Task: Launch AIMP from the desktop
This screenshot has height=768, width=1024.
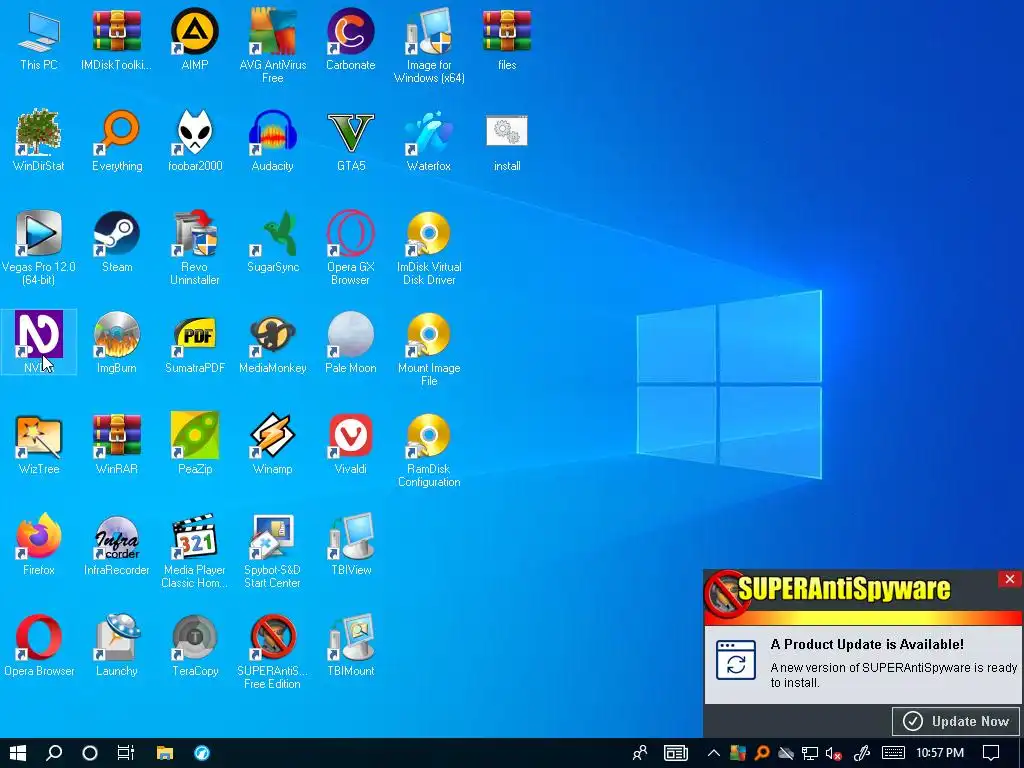Action: [x=195, y=40]
